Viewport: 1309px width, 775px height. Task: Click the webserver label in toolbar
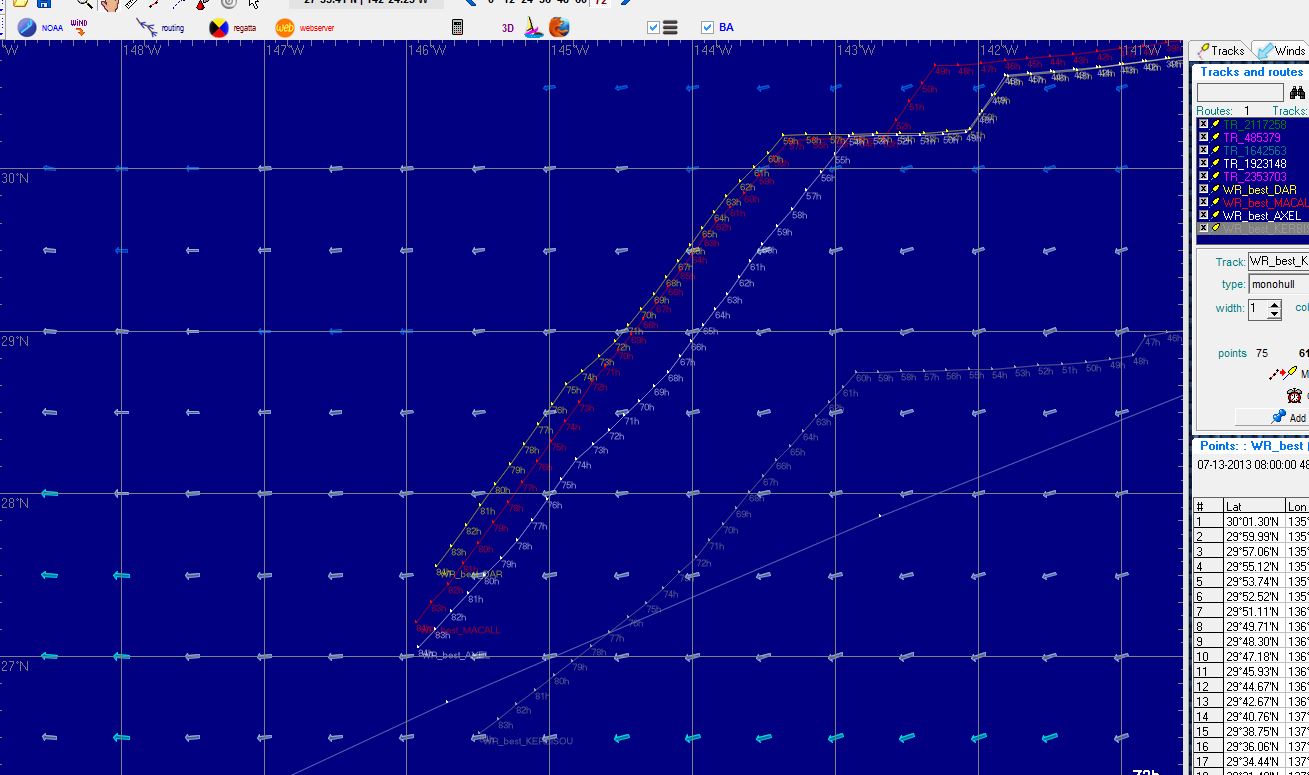[x=317, y=28]
